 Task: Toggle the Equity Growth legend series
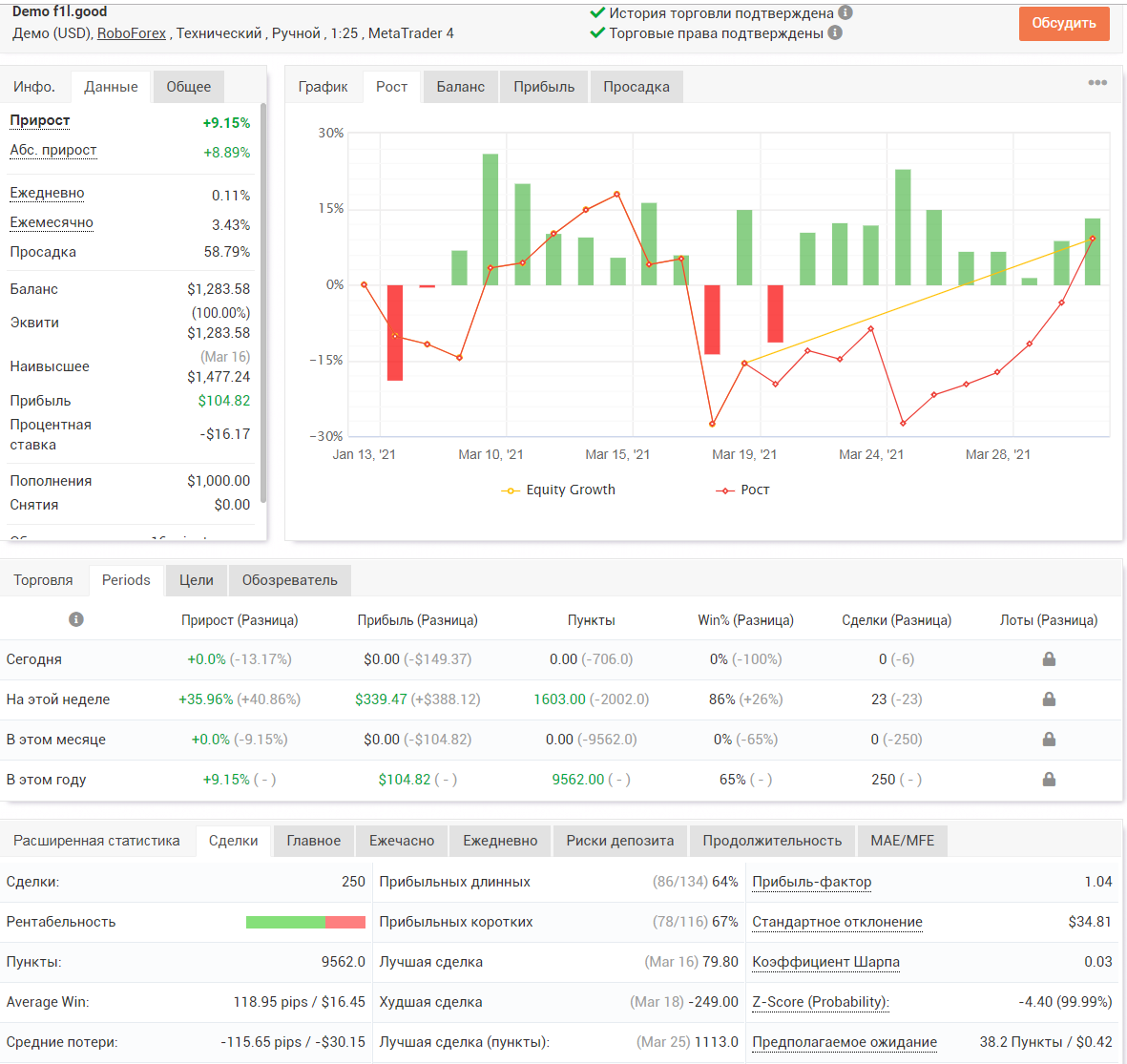(x=558, y=490)
